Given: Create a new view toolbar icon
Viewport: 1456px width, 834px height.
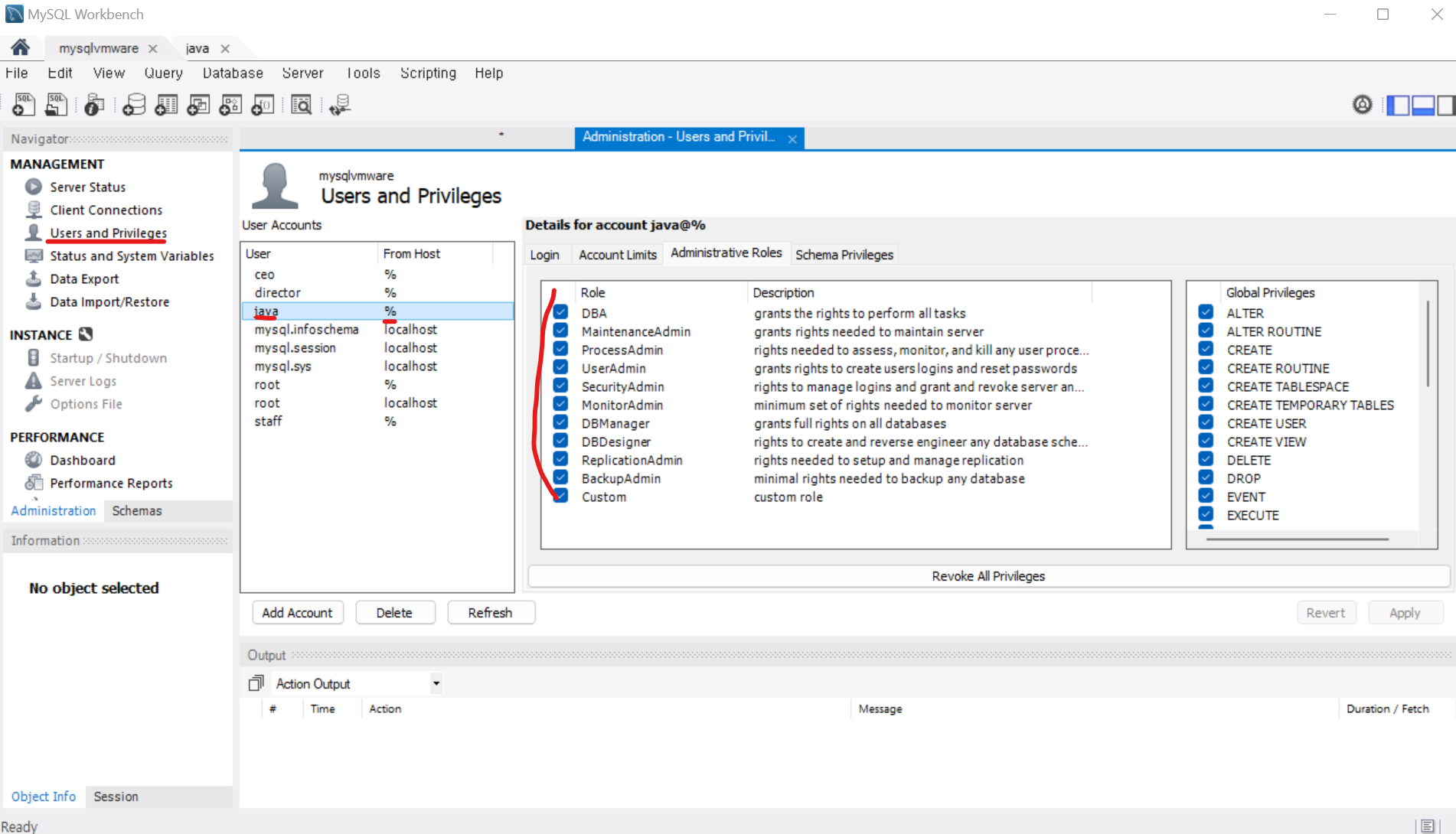Looking at the screenshot, I should [198, 105].
